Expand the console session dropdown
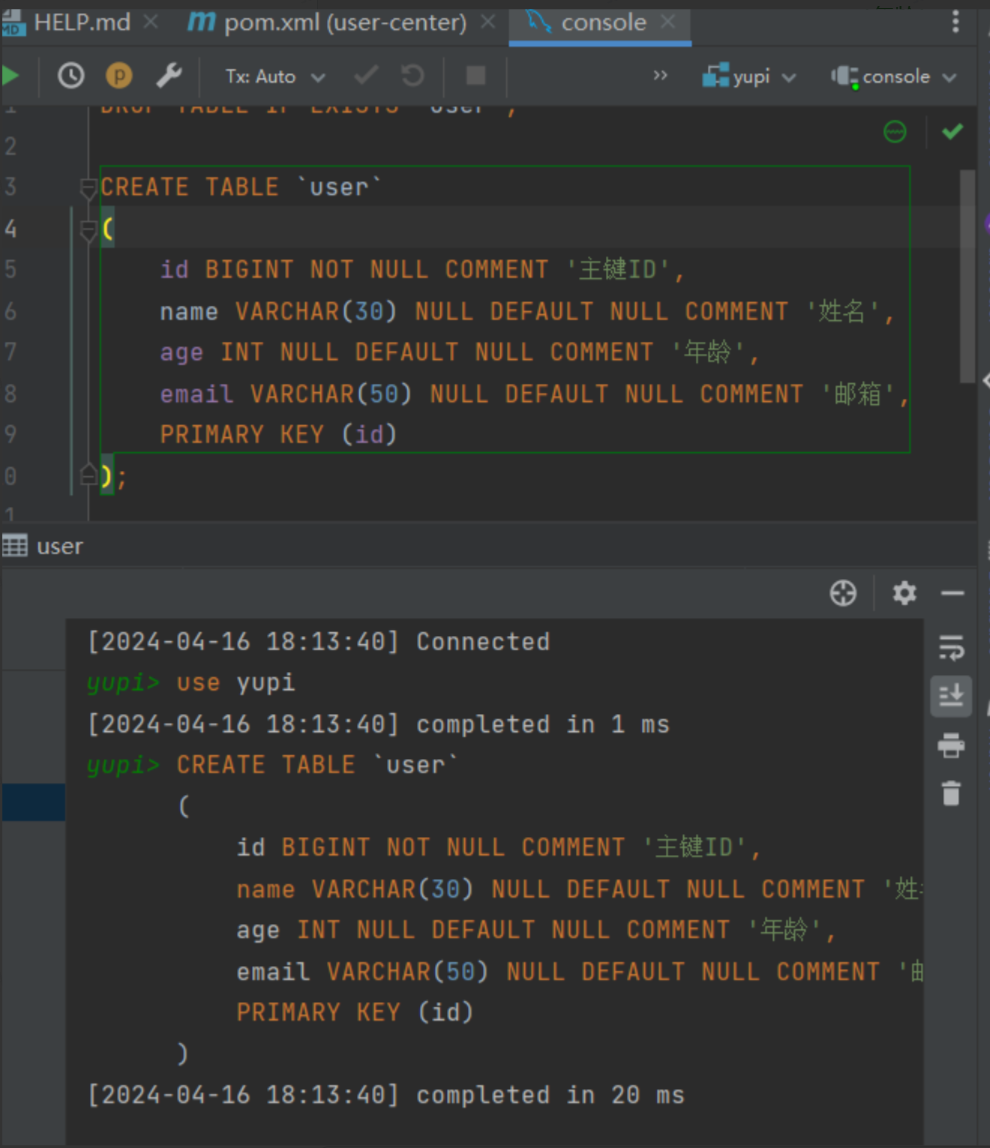This screenshot has height=1148, width=990. pos(894,76)
